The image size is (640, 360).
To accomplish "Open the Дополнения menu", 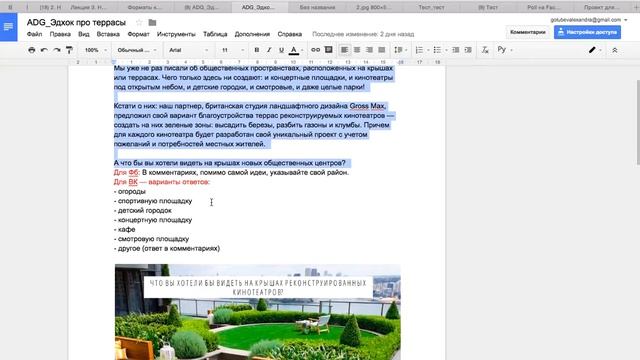I will point(252,34).
